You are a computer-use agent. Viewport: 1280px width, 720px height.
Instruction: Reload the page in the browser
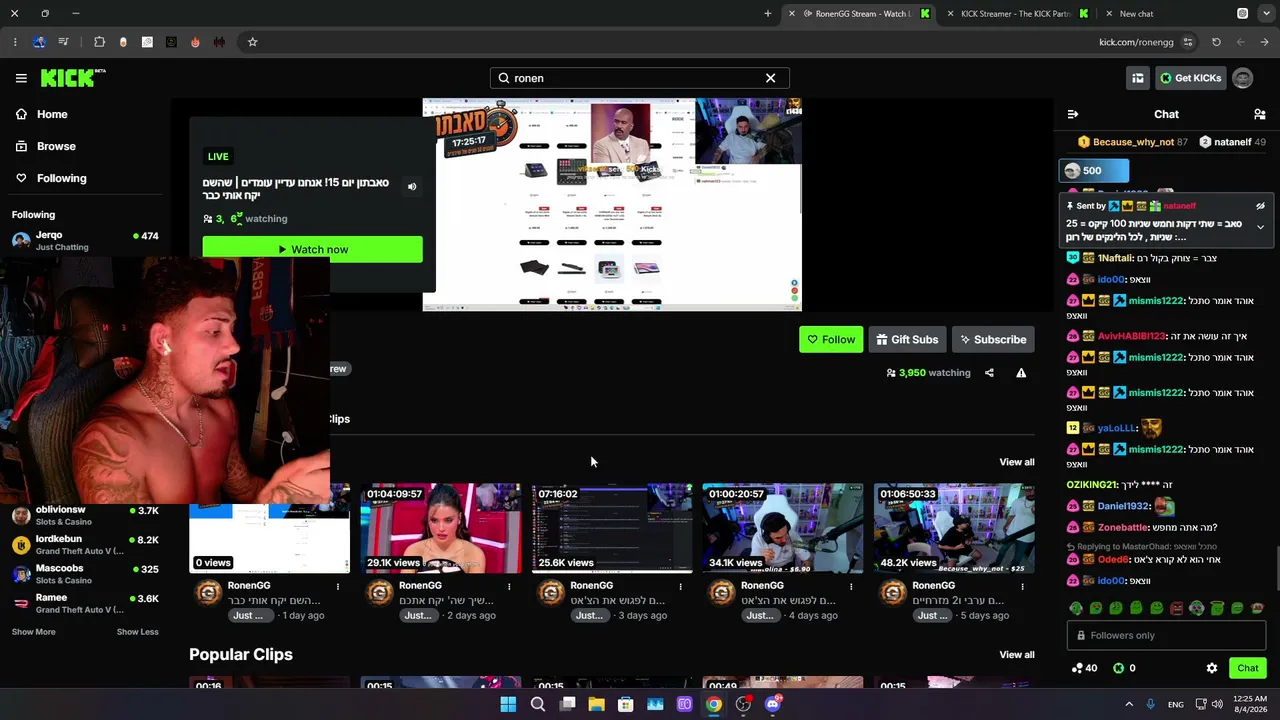[1216, 42]
